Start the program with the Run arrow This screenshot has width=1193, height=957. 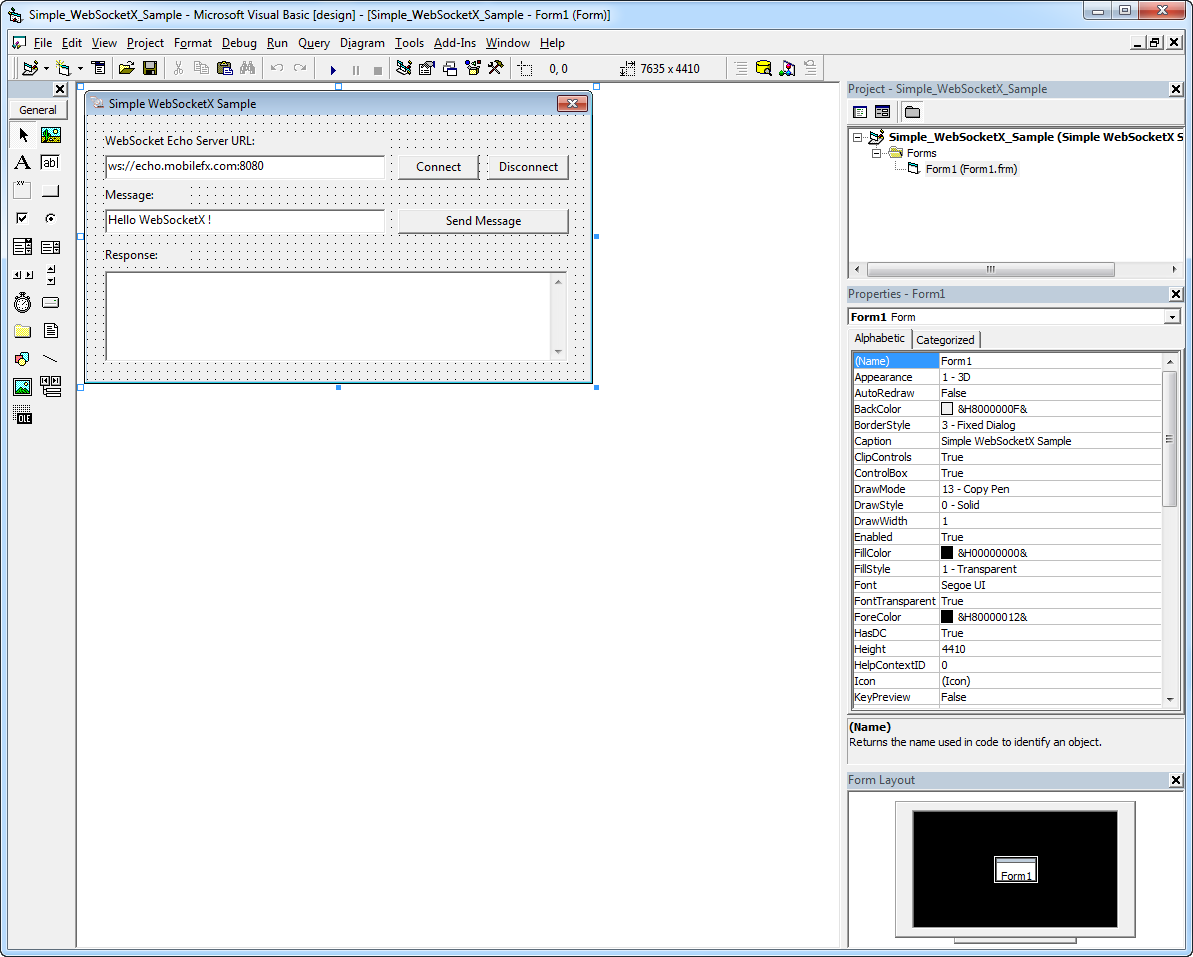332,69
